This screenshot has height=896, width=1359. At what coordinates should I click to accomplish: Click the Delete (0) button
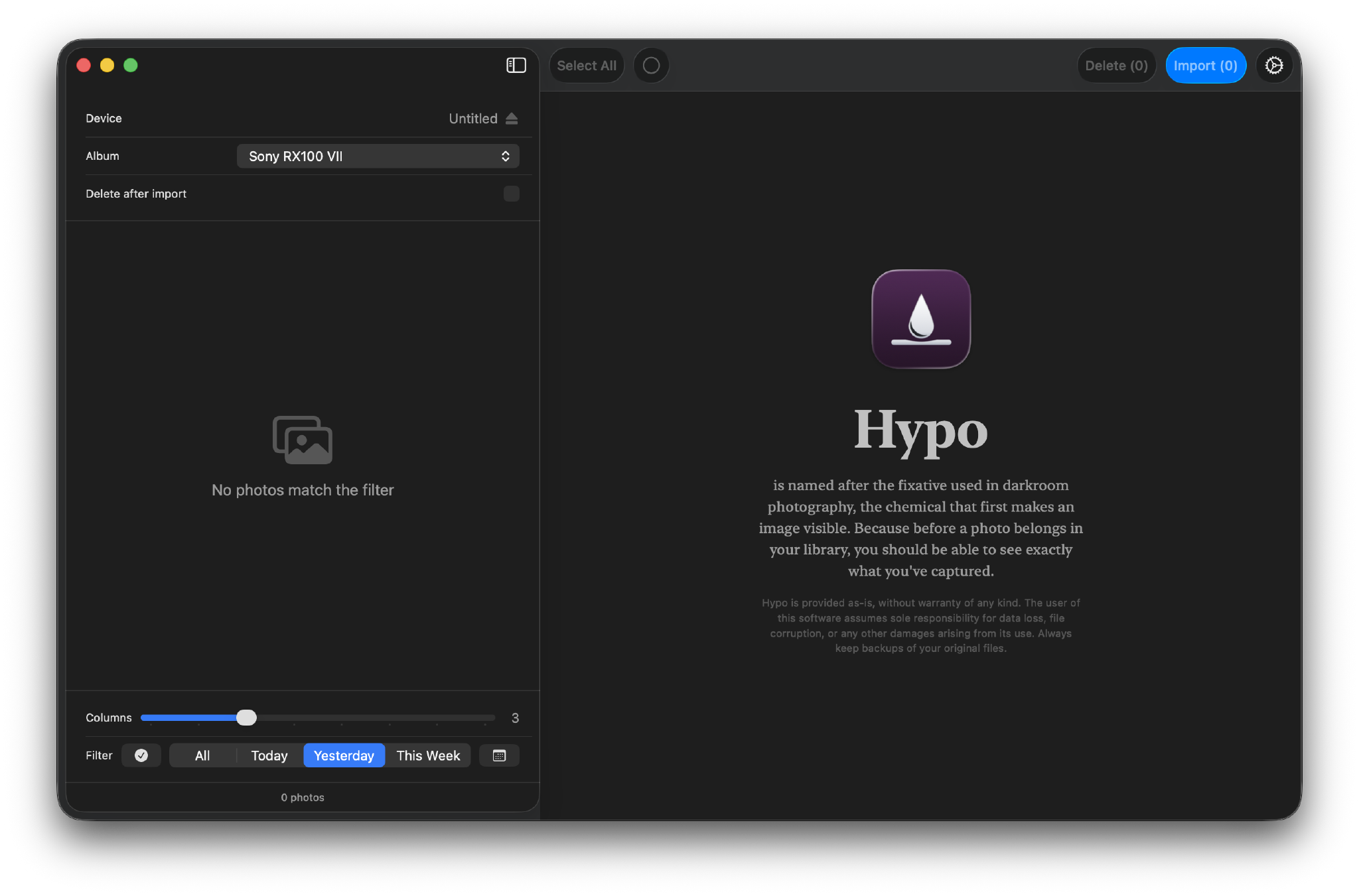pos(1115,65)
